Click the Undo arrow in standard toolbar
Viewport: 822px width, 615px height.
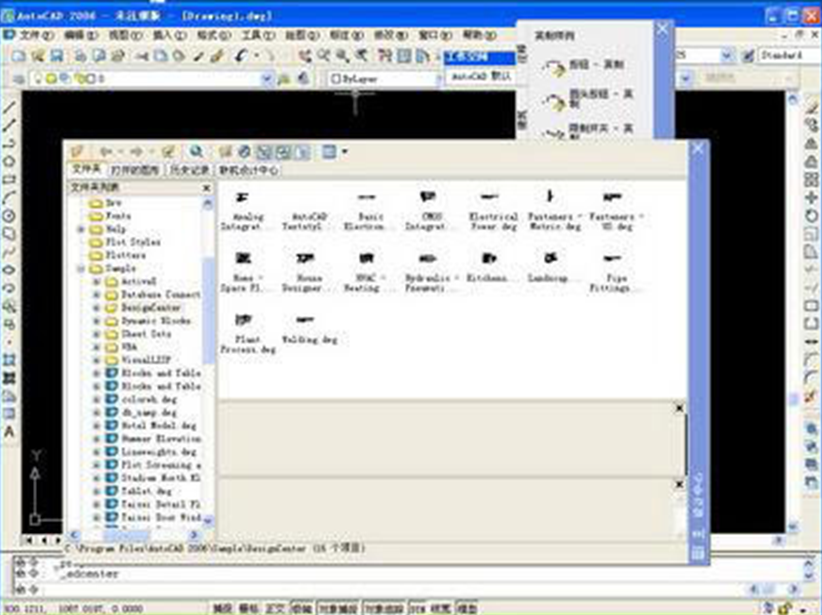(x=242, y=56)
